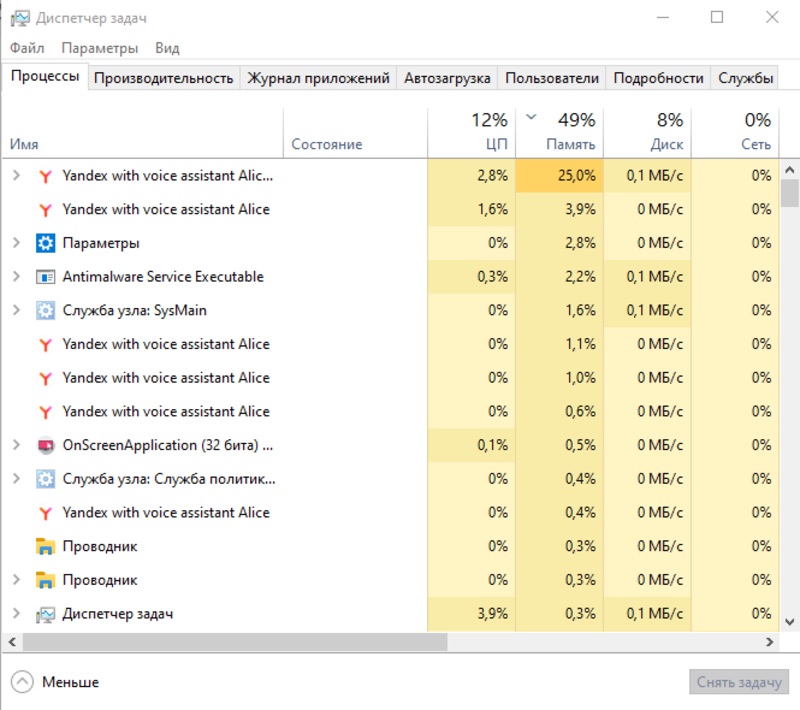The image size is (800, 710).
Task: Click the Yandex icon in the 25,0% memory row
Action: pyautogui.click(x=45, y=176)
